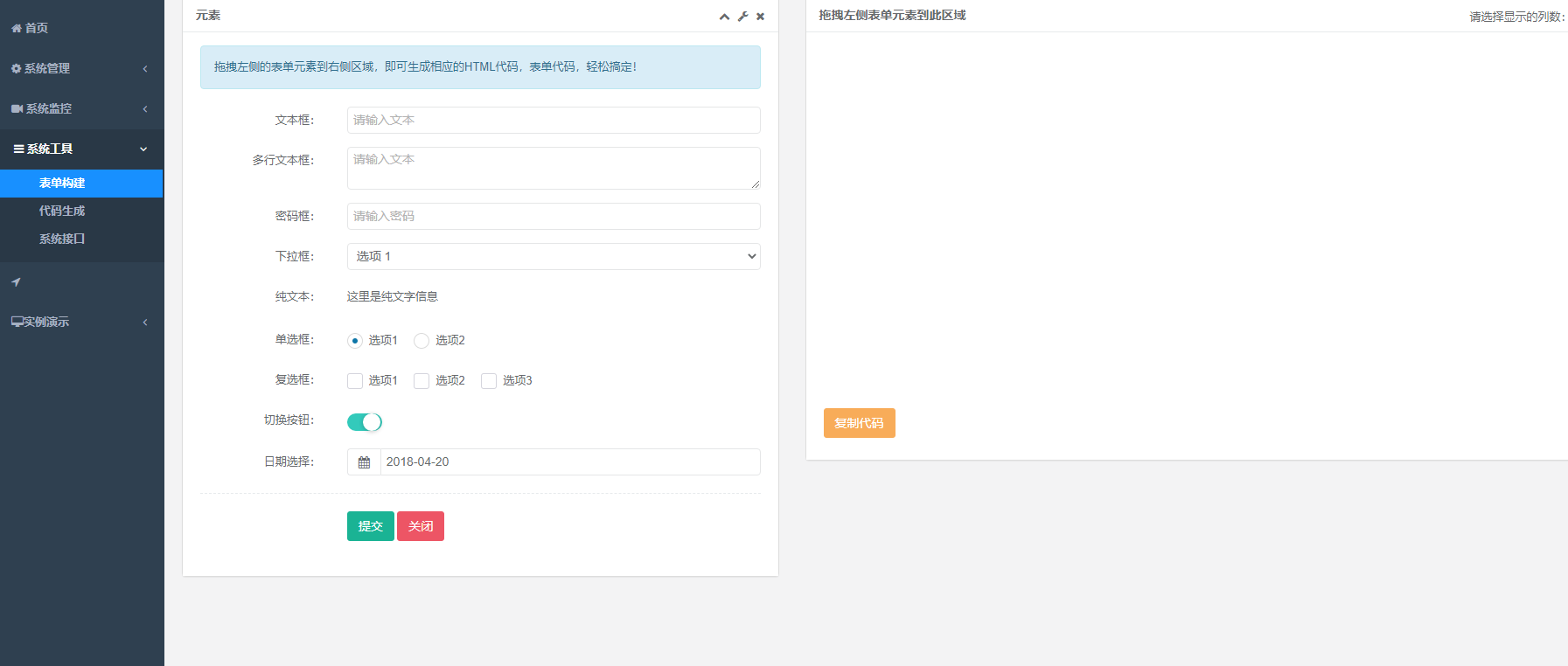
Task: Focus the 多行文本框 textarea
Action: tap(554, 168)
